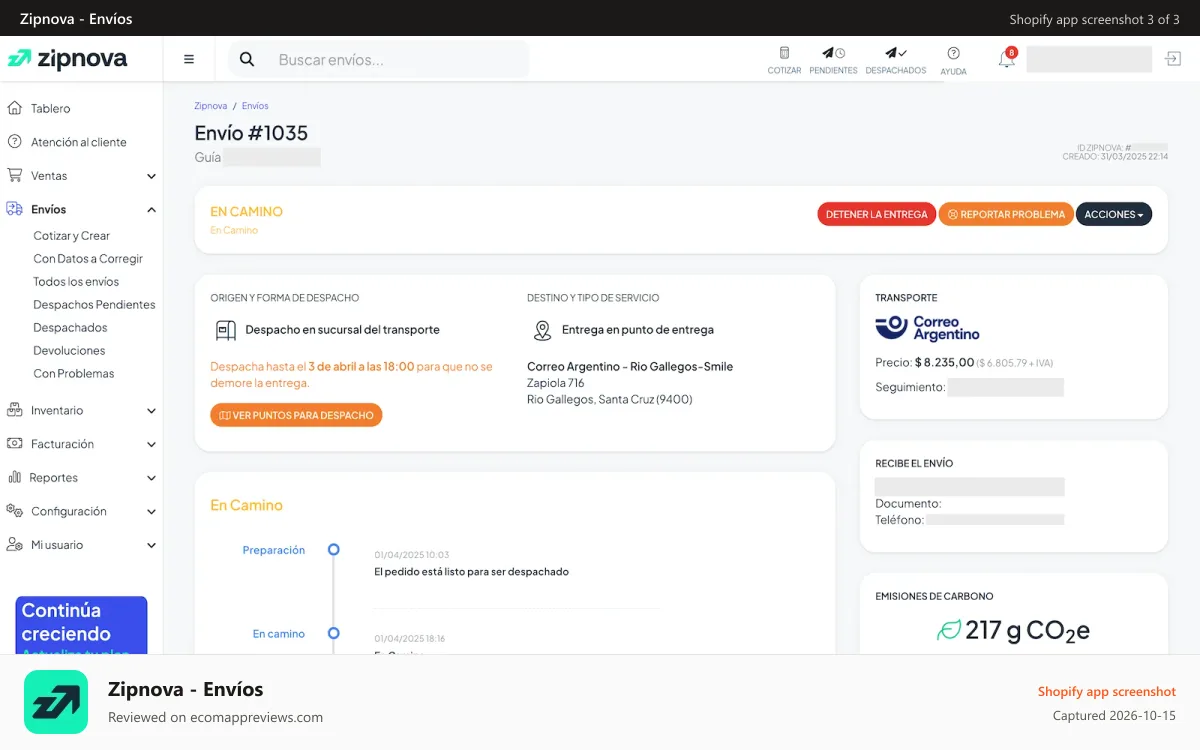Click VER PUNTOS PARA DESPACHO button
The height and width of the screenshot is (750, 1200).
(x=296, y=415)
